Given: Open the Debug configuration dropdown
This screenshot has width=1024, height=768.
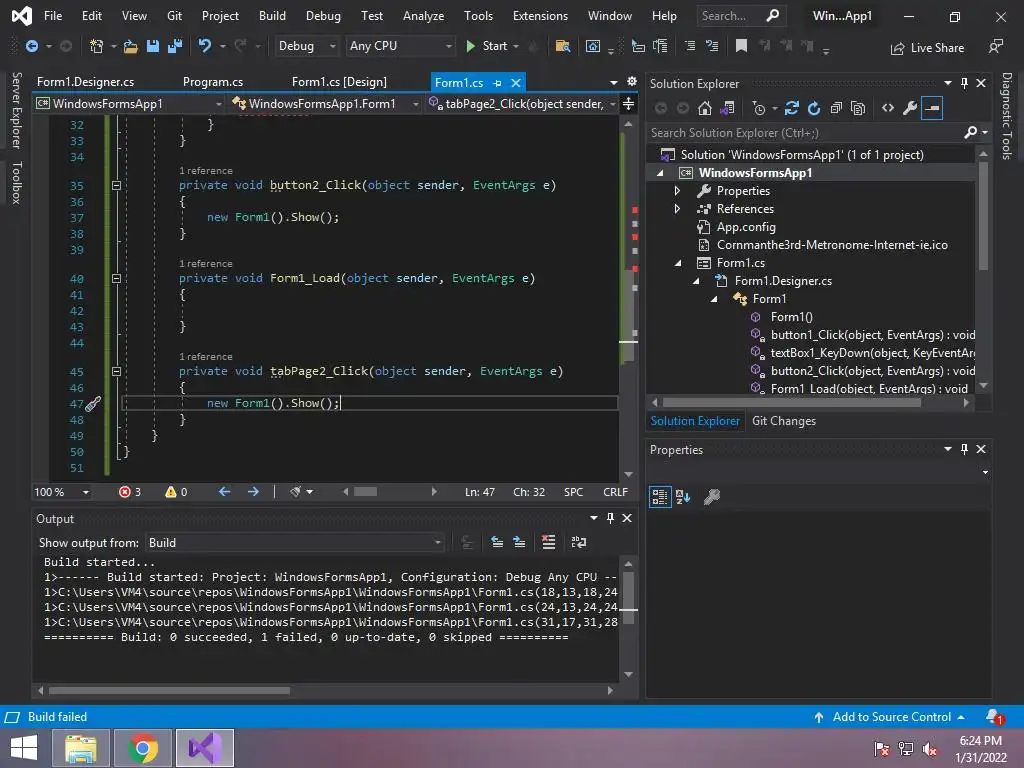Looking at the screenshot, I should click(308, 46).
